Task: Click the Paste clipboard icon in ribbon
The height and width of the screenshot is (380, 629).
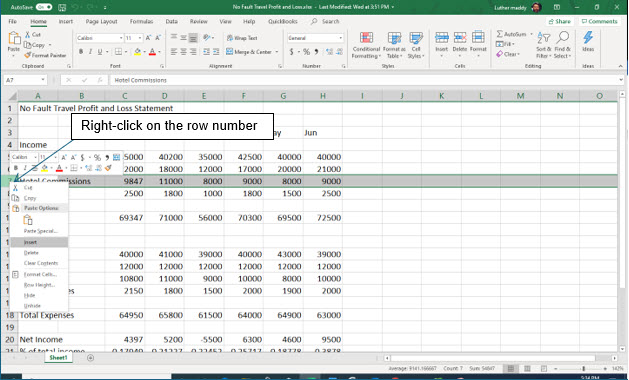Action: [14, 38]
